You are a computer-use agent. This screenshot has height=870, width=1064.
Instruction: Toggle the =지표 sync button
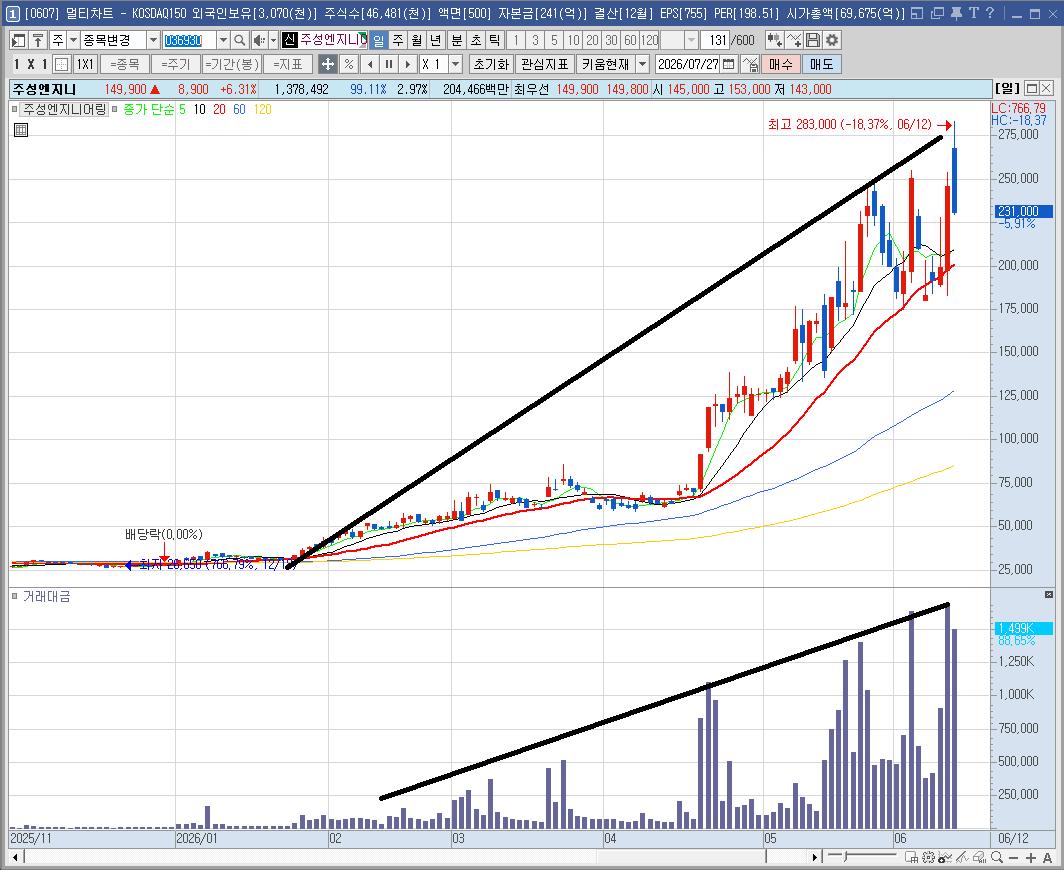[x=288, y=64]
